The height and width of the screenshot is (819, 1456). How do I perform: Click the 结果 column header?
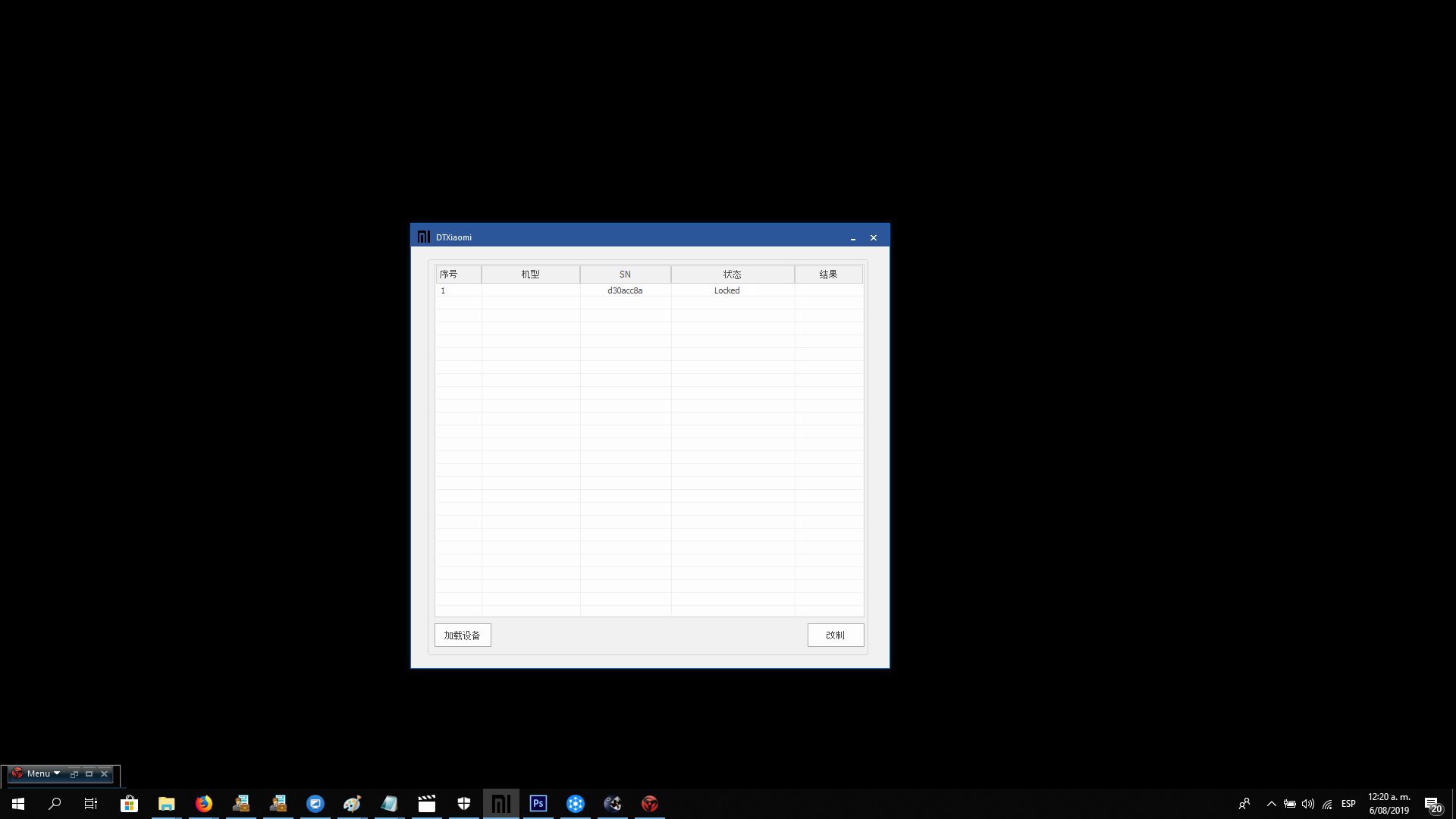(829, 275)
